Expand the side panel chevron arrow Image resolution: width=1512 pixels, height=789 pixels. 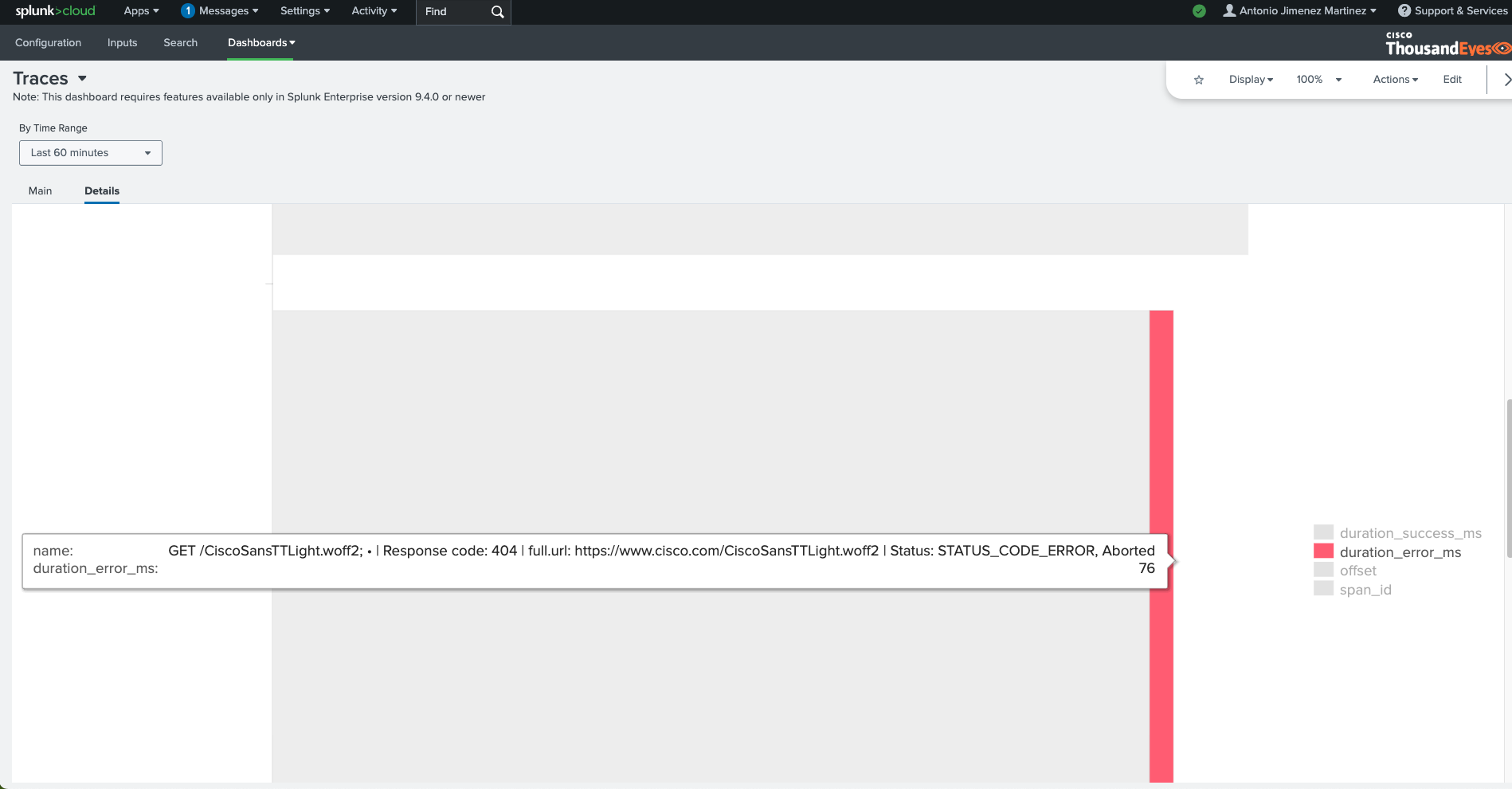[x=1506, y=80]
